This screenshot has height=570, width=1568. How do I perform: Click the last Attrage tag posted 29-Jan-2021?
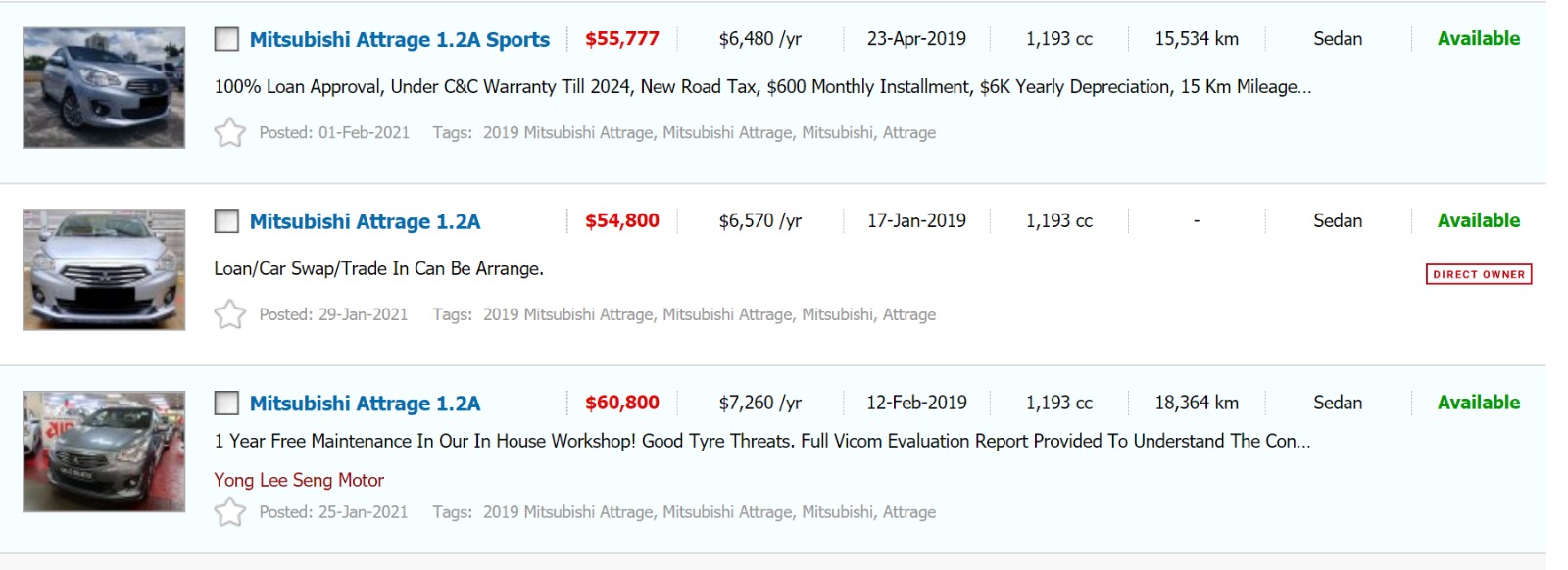pos(908,314)
